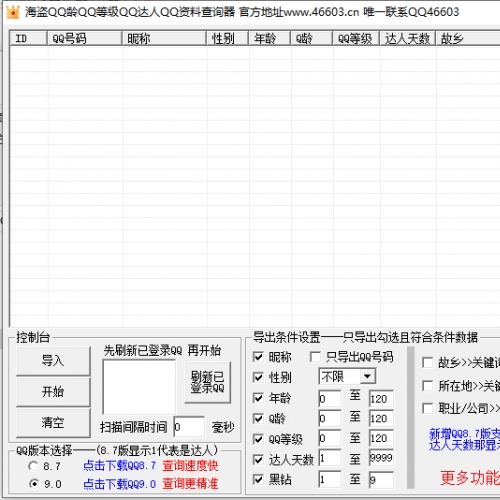
Task: Click the 年龄 minimum value field
Action: 330,399
